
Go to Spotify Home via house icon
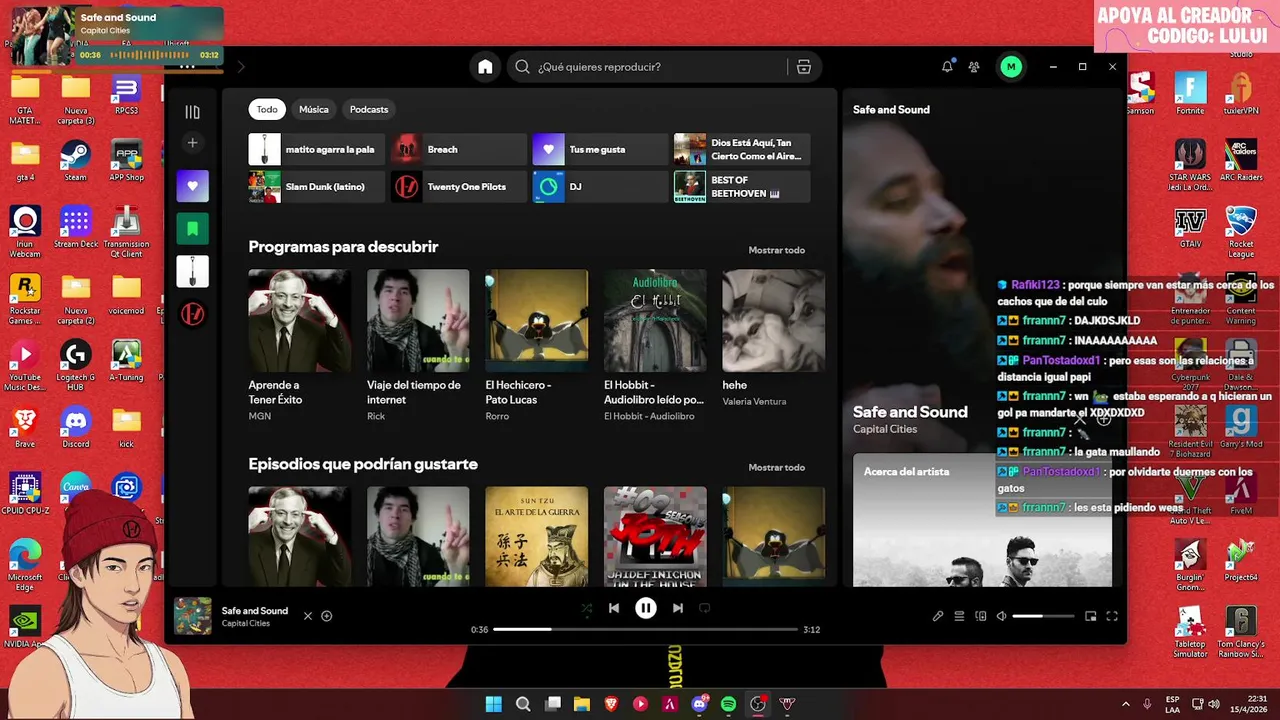tap(485, 67)
